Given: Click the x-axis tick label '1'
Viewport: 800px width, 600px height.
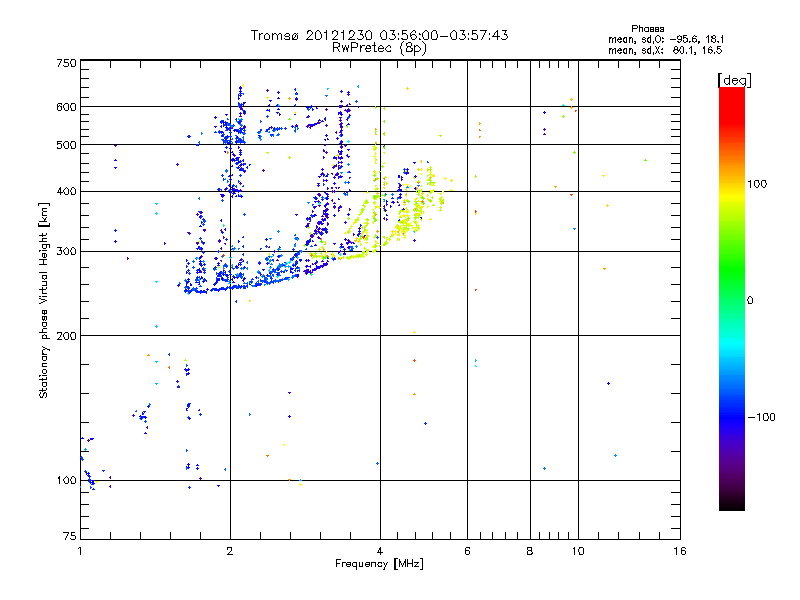Looking at the screenshot, I should [x=80, y=551].
